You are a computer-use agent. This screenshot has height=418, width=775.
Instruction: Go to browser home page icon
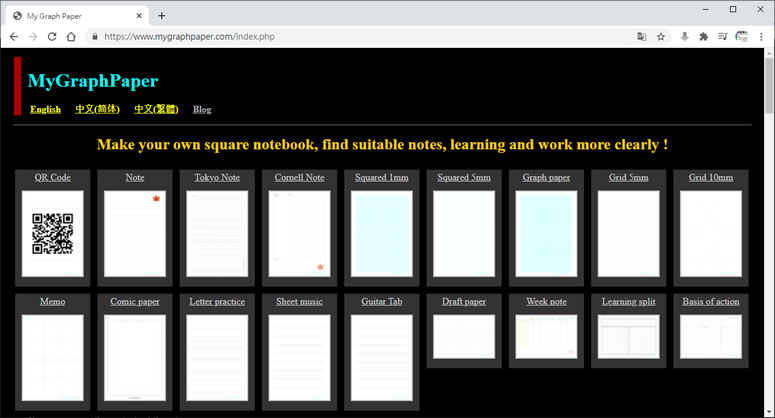[71, 37]
